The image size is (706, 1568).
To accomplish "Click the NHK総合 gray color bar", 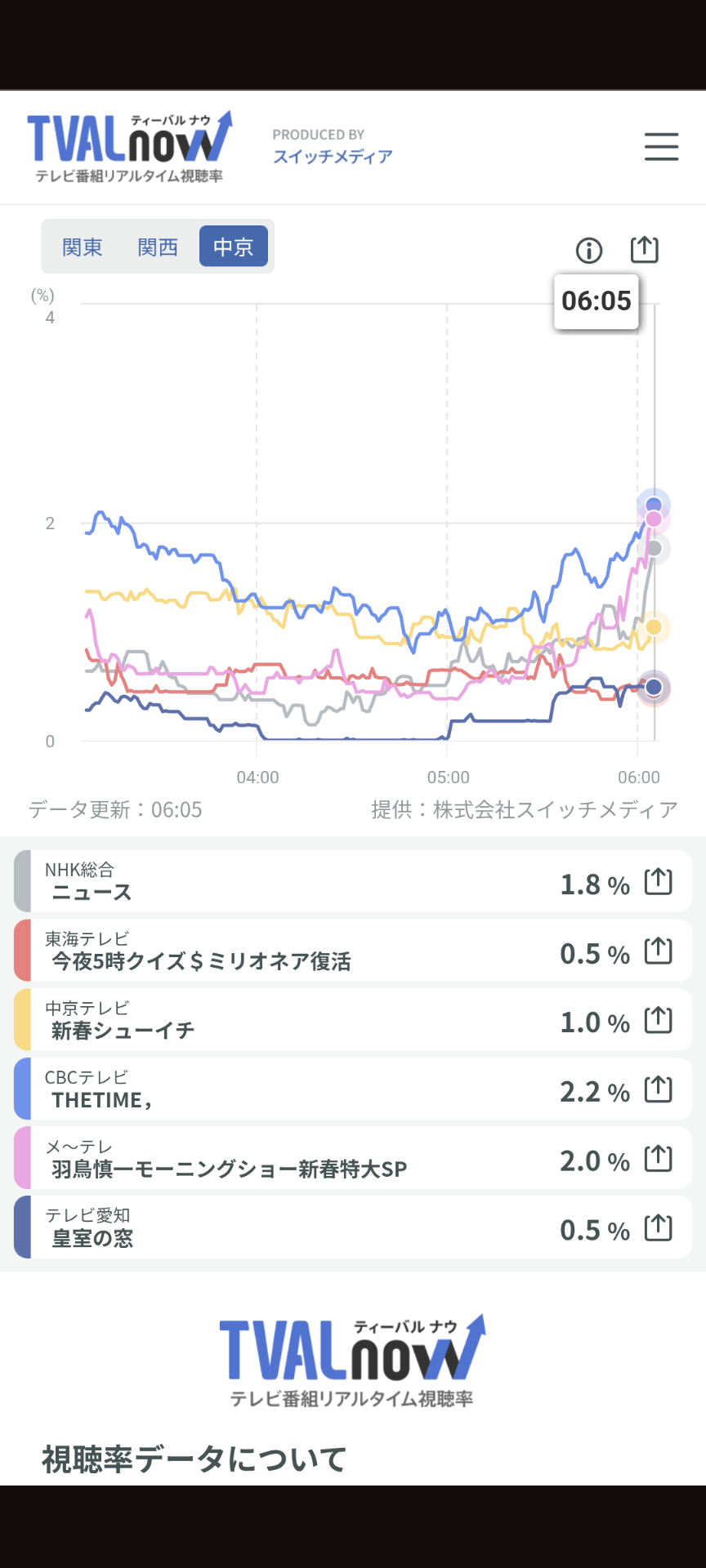I will 22,881.
